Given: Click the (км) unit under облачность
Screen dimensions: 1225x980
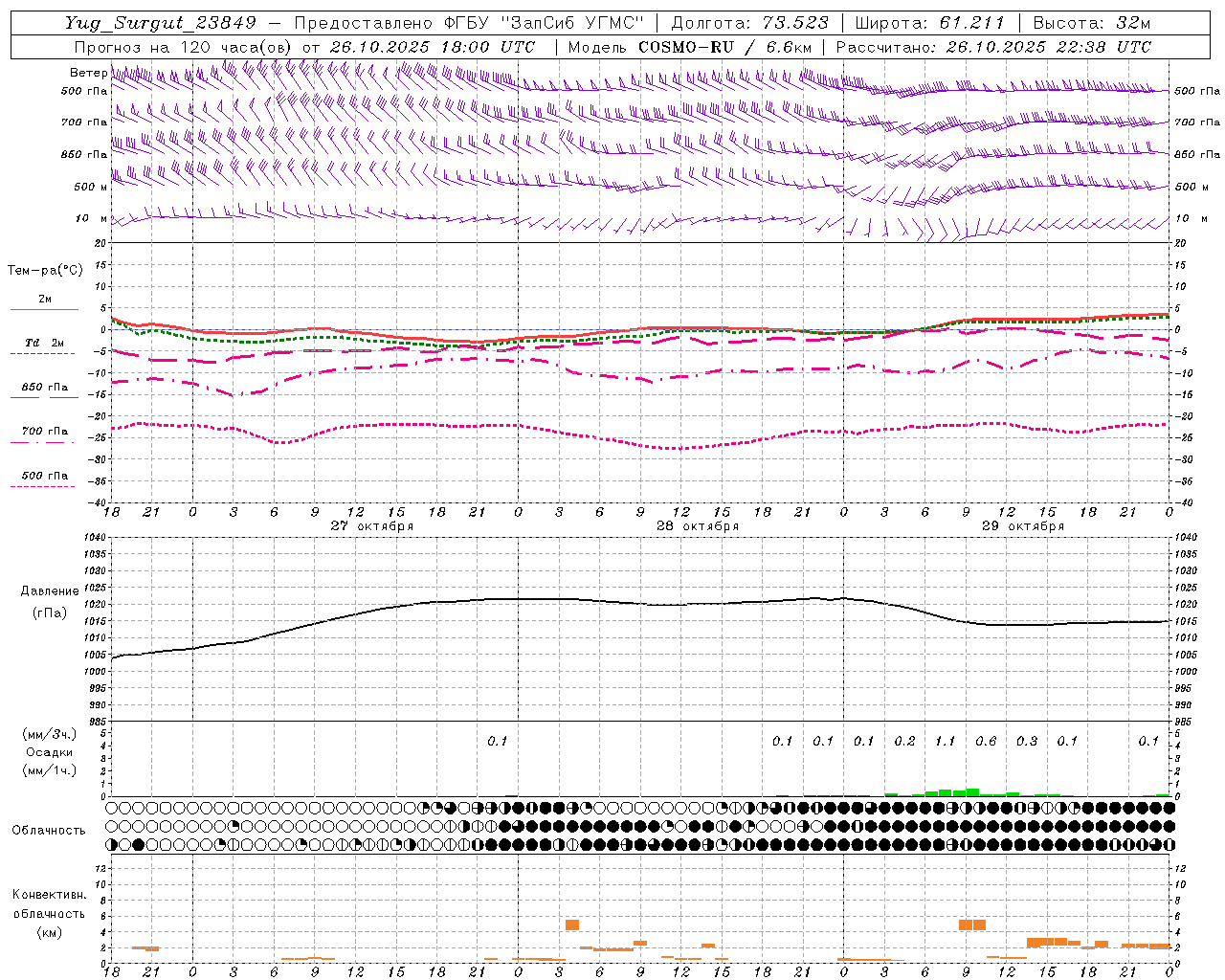Looking at the screenshot, I should click(50, 933).
